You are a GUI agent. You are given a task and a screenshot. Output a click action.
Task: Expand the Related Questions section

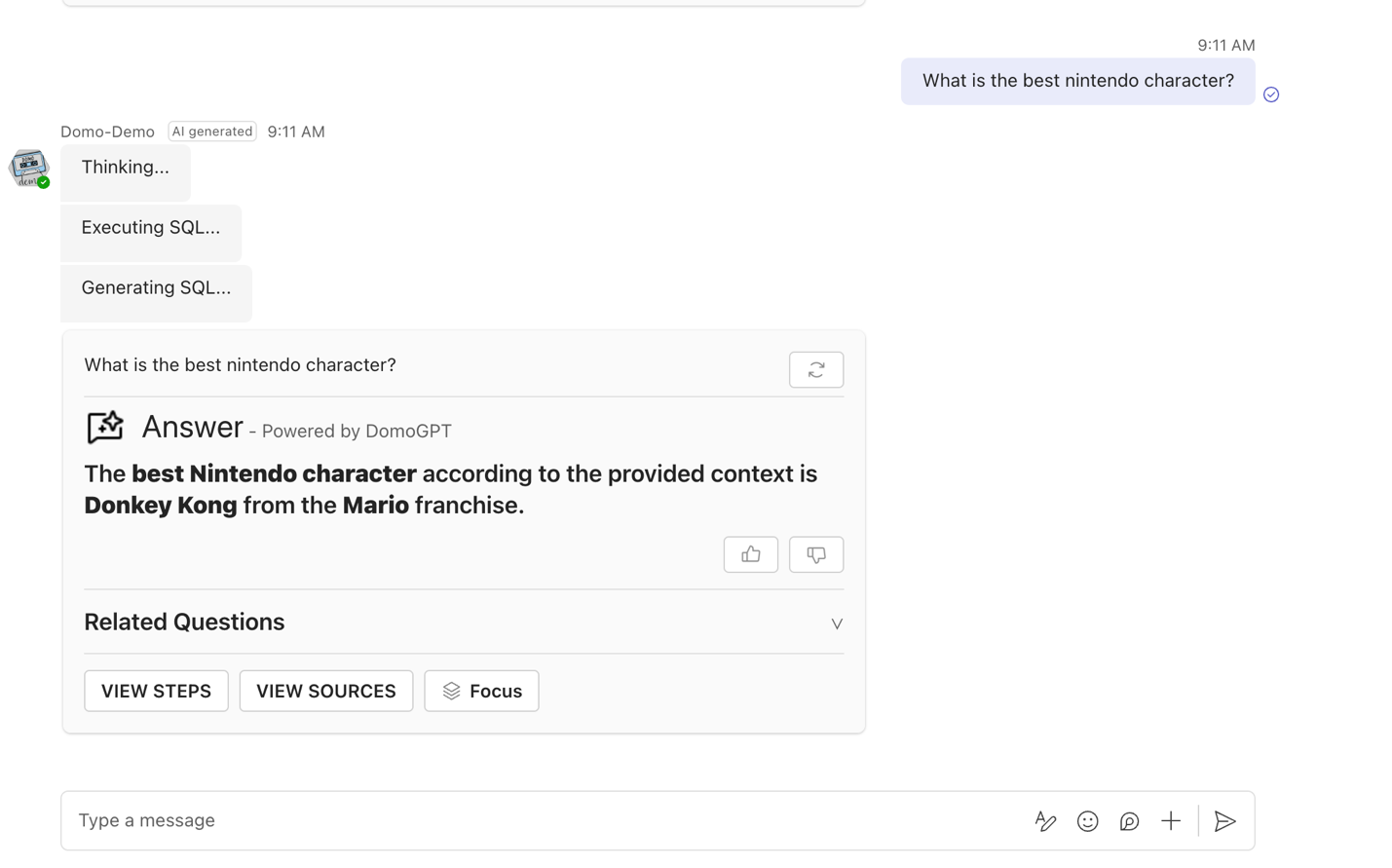click(836, 623)
